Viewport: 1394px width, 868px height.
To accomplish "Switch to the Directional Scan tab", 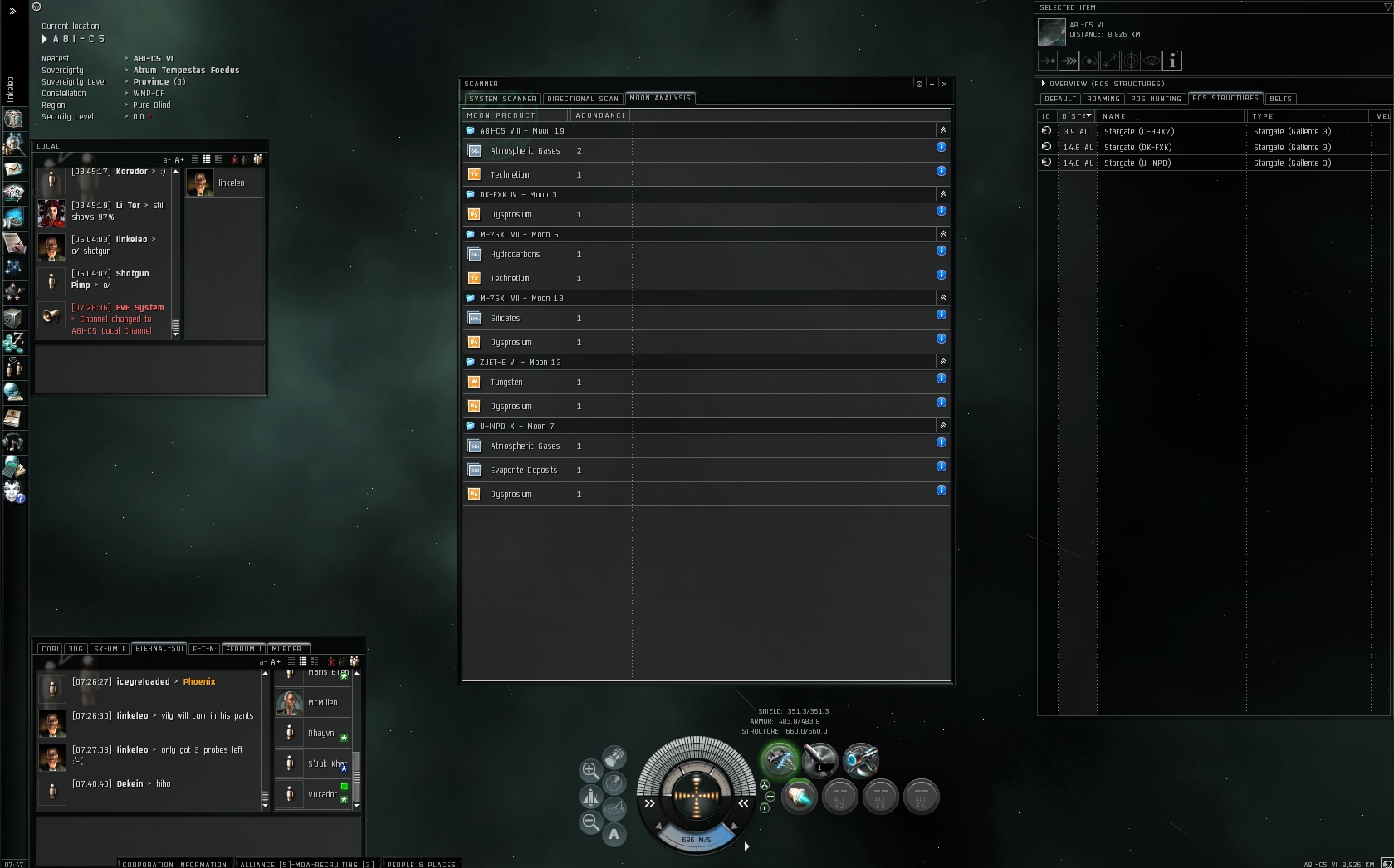I will click(x=583, y=99).
